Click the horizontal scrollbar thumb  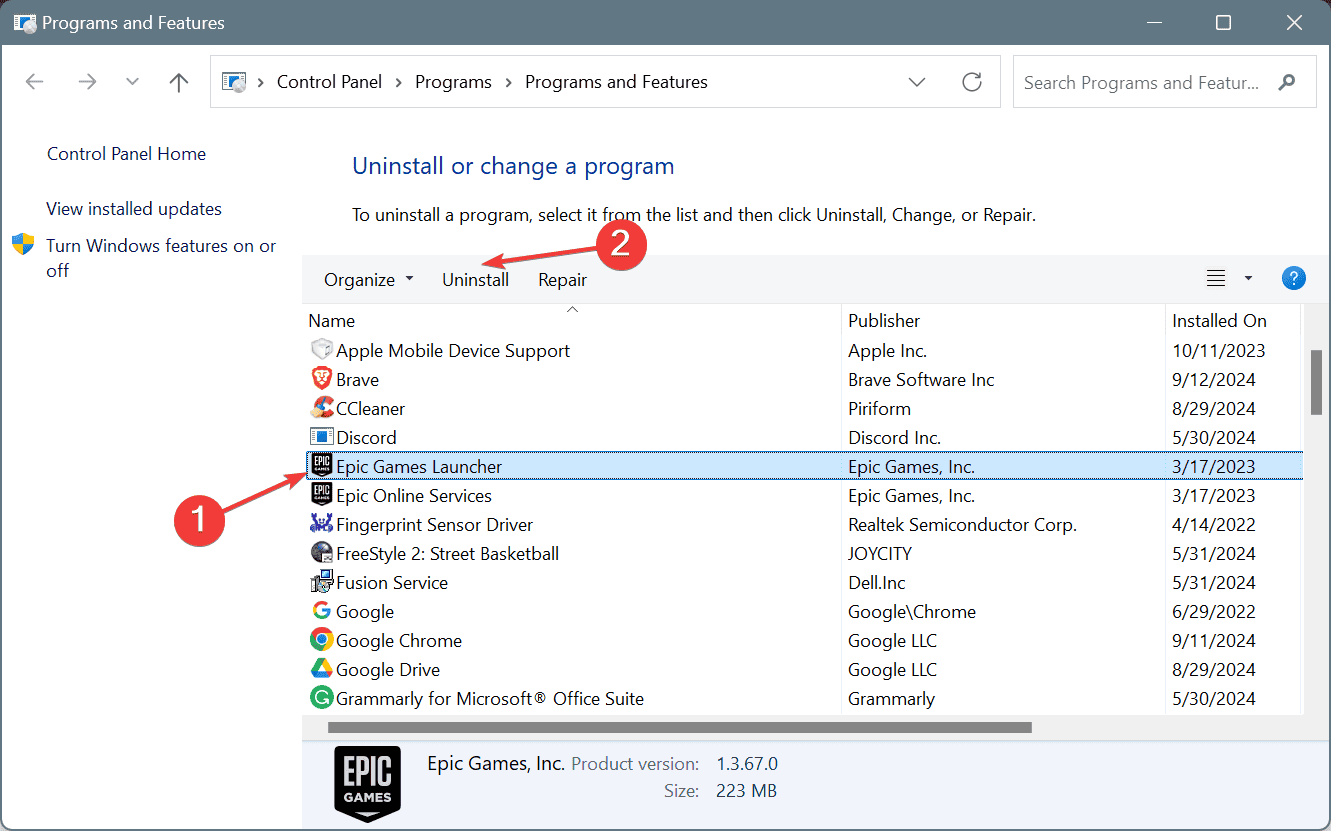point(679,728)
